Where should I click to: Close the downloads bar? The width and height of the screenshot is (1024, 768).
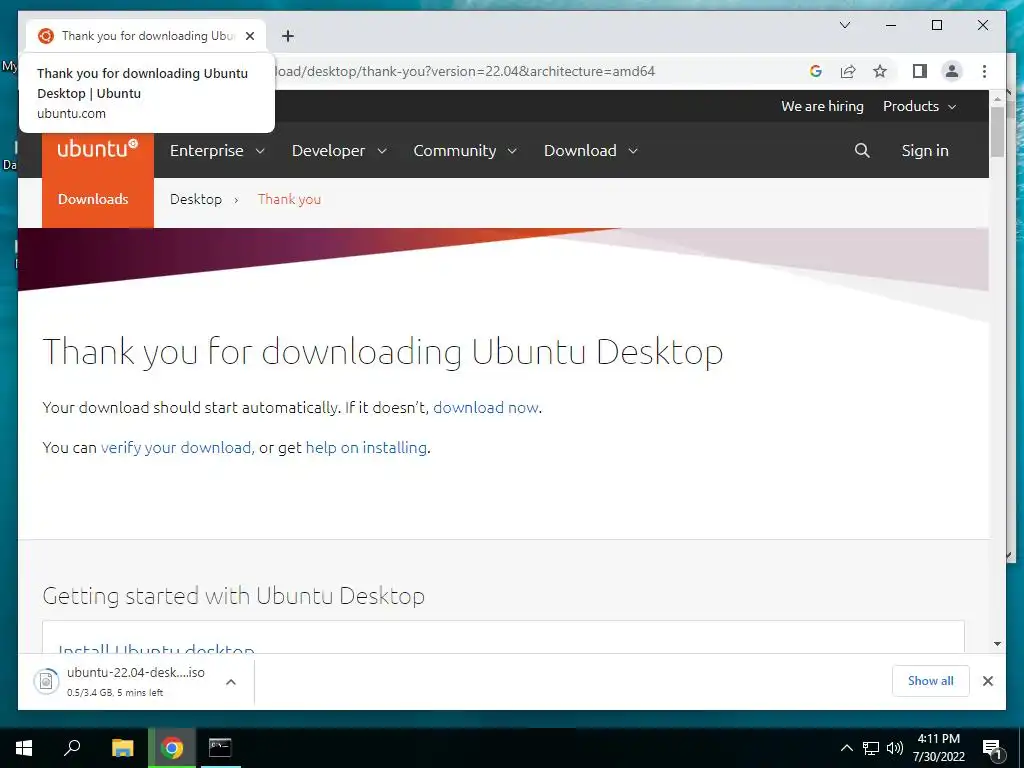pyautogui.click(x=988, y=681)
